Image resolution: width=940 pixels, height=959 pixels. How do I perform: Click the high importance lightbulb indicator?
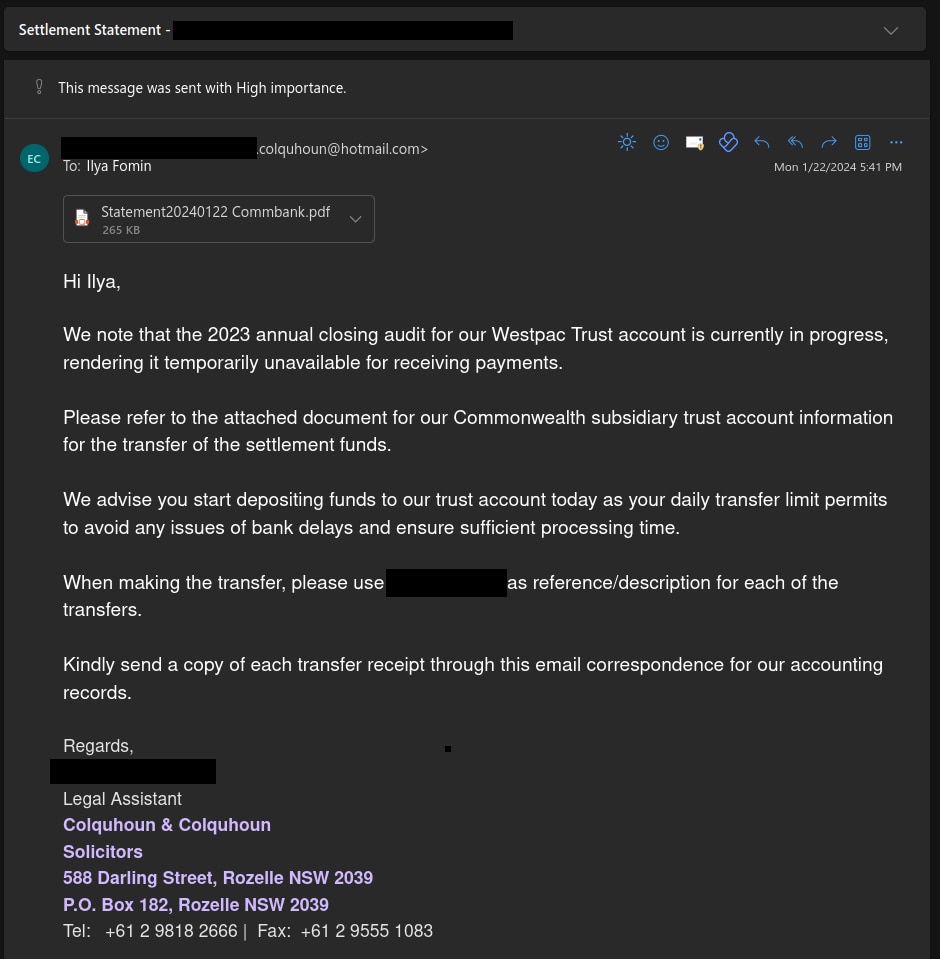(39, 88)
